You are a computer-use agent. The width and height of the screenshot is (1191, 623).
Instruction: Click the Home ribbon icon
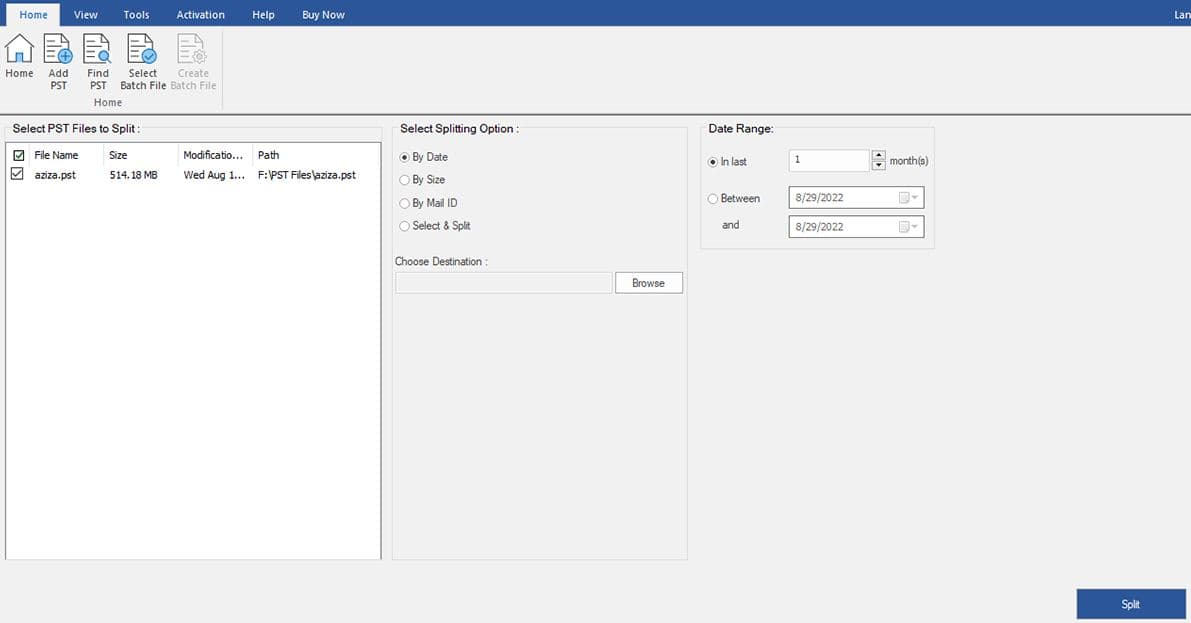tap(19, 55)
